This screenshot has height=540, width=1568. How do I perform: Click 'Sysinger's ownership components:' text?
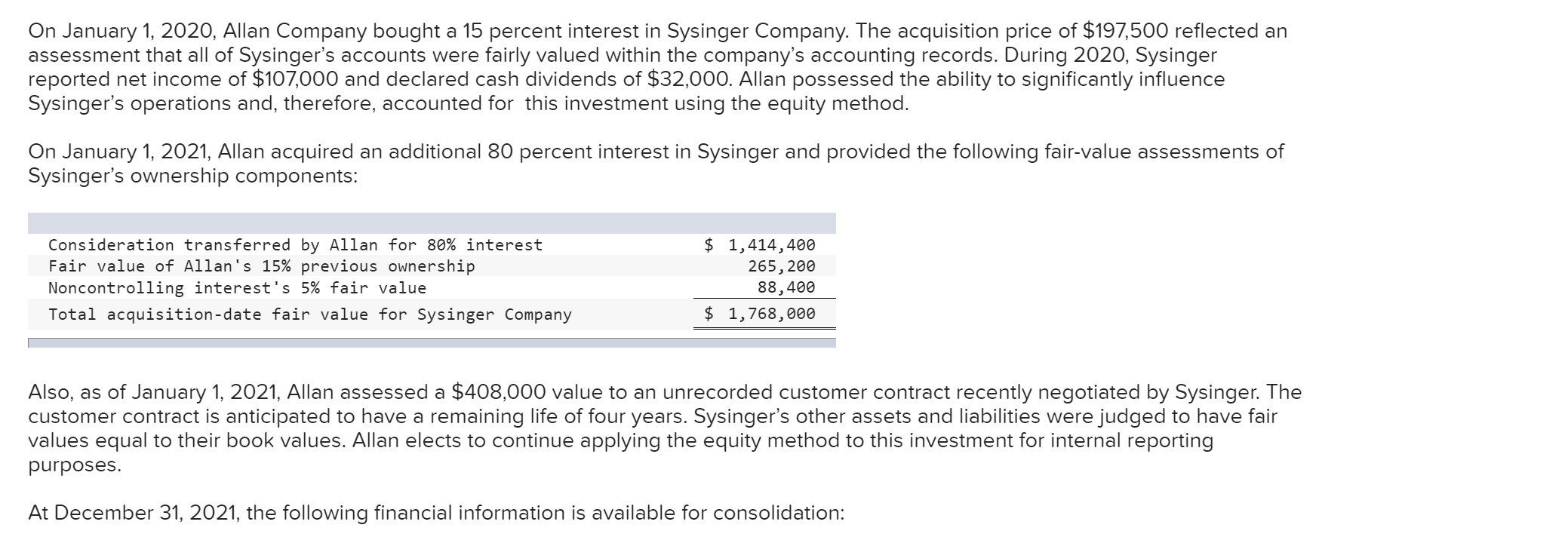tap(192, 176)
